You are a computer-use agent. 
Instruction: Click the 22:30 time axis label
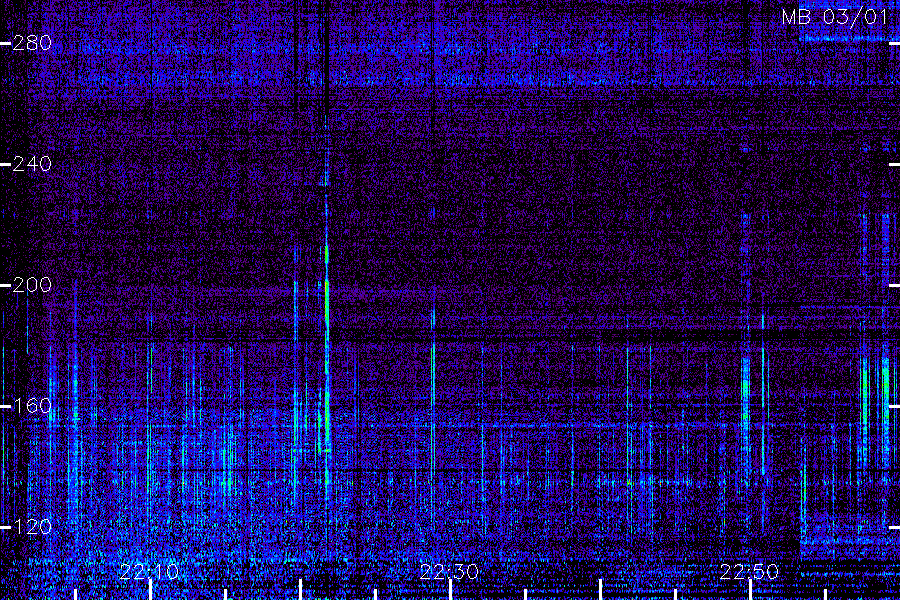(x=449, y=572)
